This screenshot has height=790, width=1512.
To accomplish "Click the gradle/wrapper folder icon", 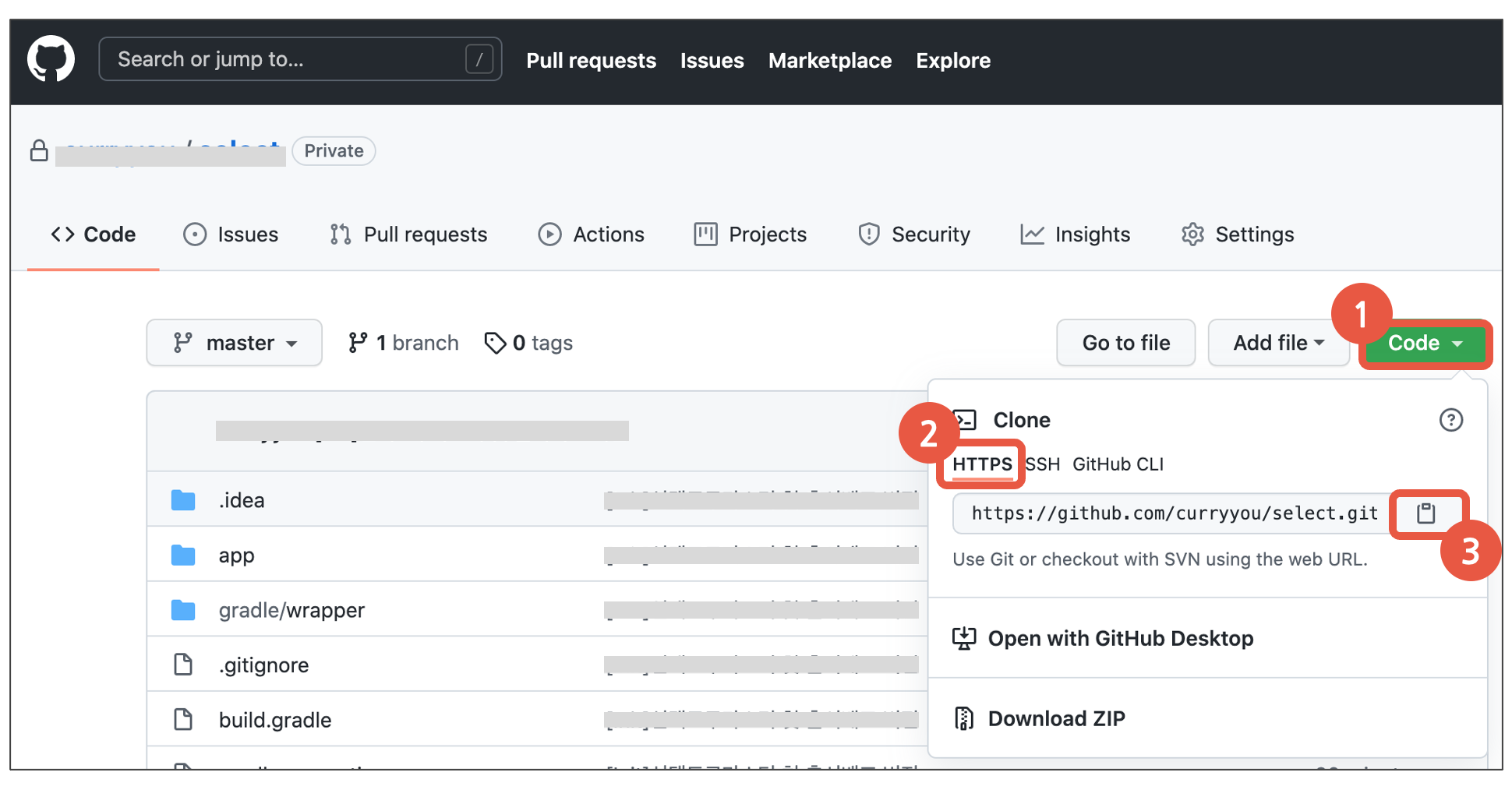I will coord(183,610).
